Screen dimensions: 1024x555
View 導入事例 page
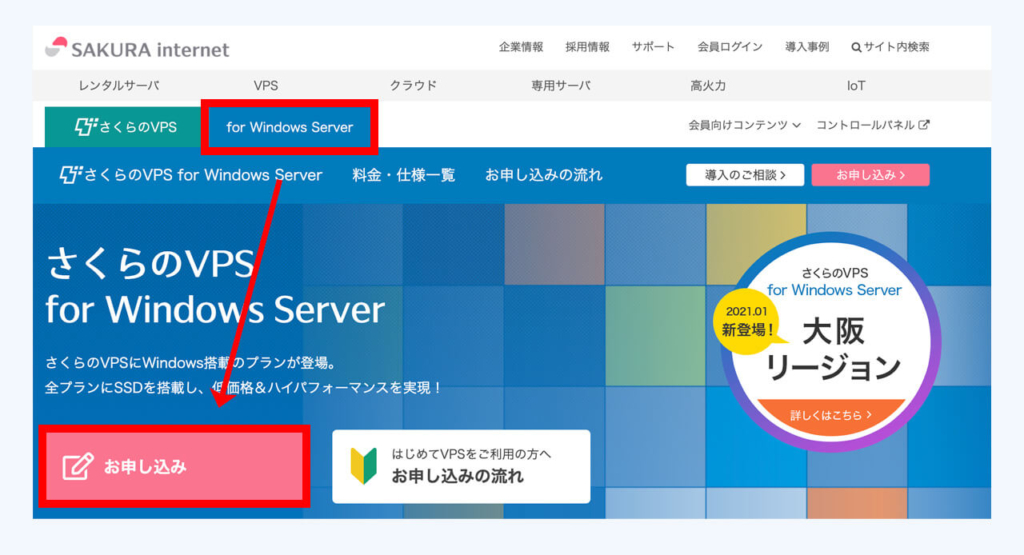click(x=807, y=47)
